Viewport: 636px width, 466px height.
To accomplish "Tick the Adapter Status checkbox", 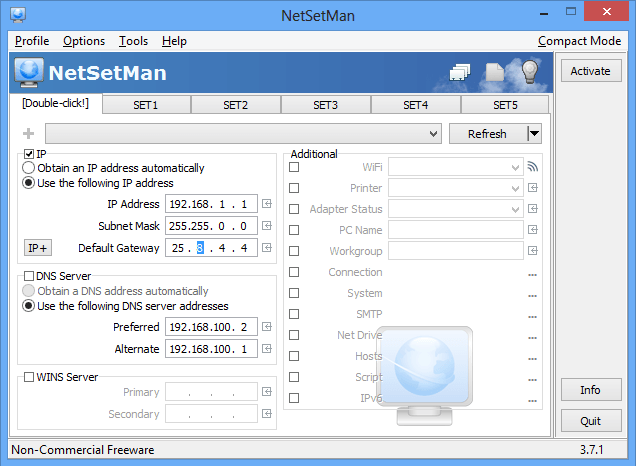I will 294,209.
